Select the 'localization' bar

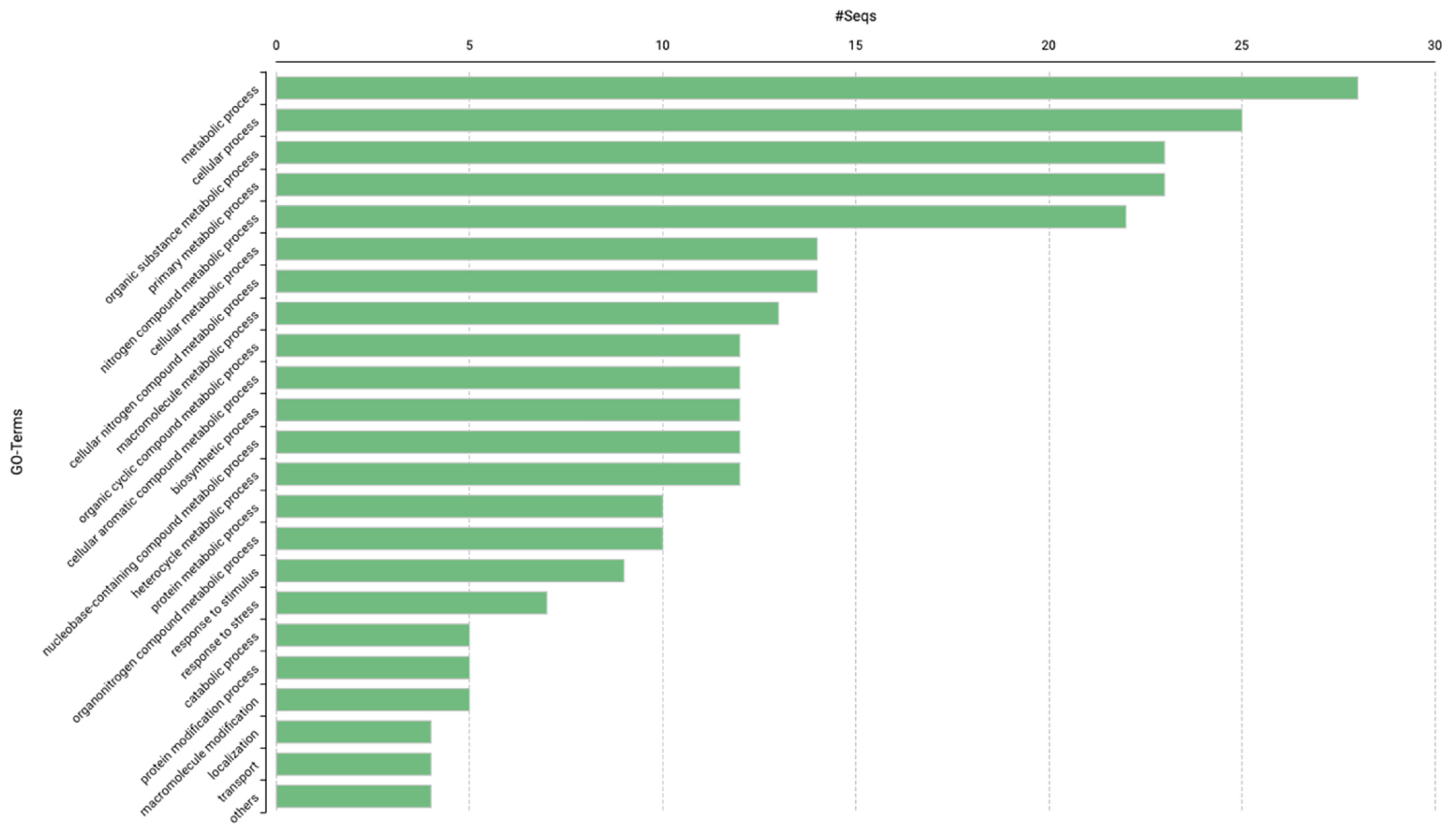click(354, 732)
